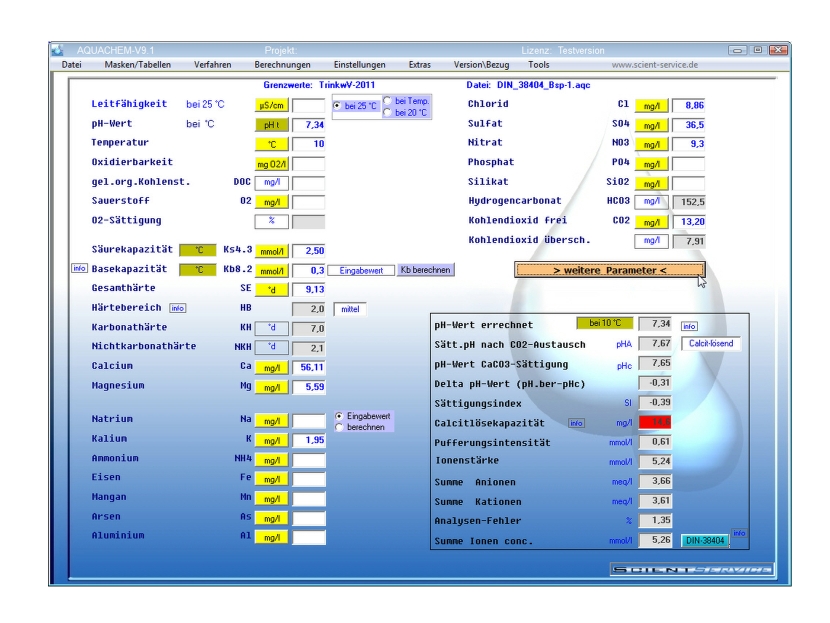The height and width of the screenshot is (623, 830).
Task: Open the Calcitlösekapazität info icon
Action: (575, 423)
